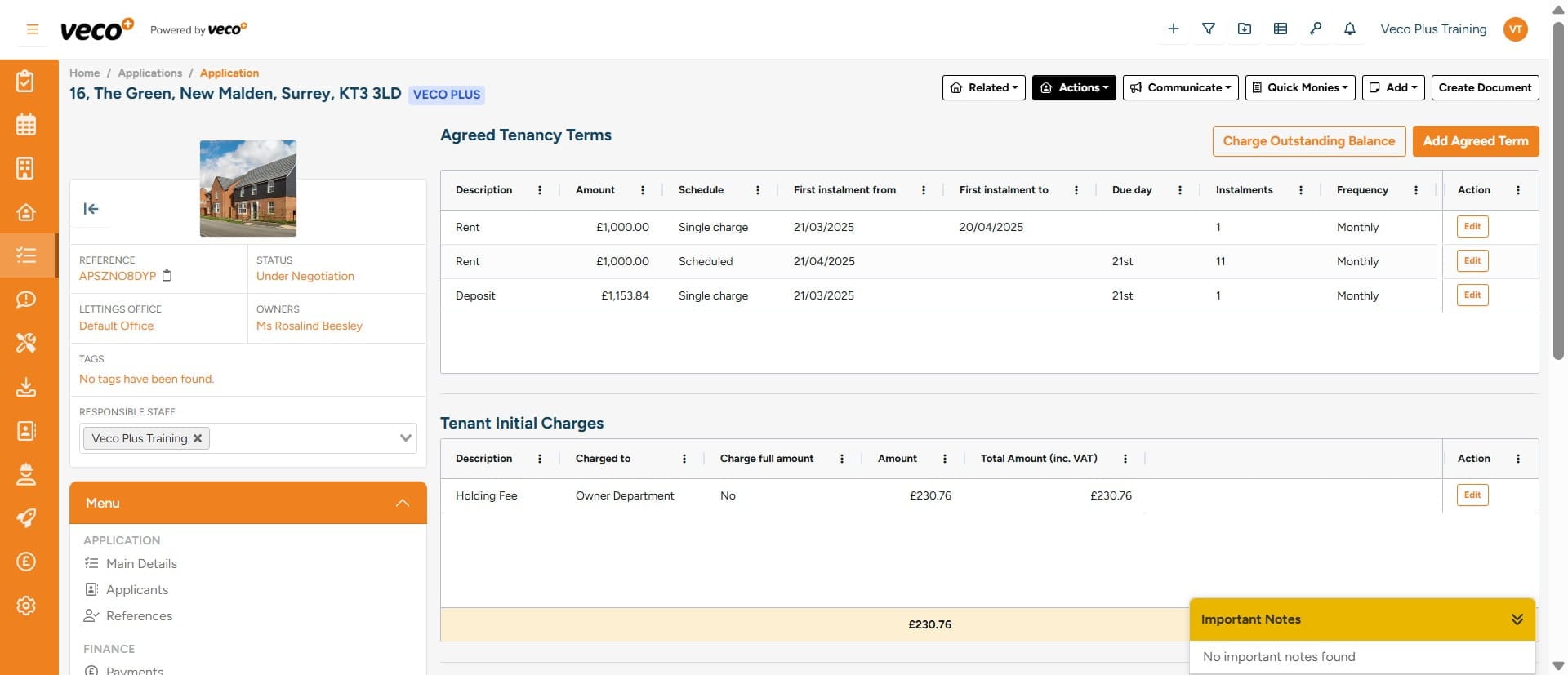
Task: Click the property photo thumbnail
Action: click(248, 189)
